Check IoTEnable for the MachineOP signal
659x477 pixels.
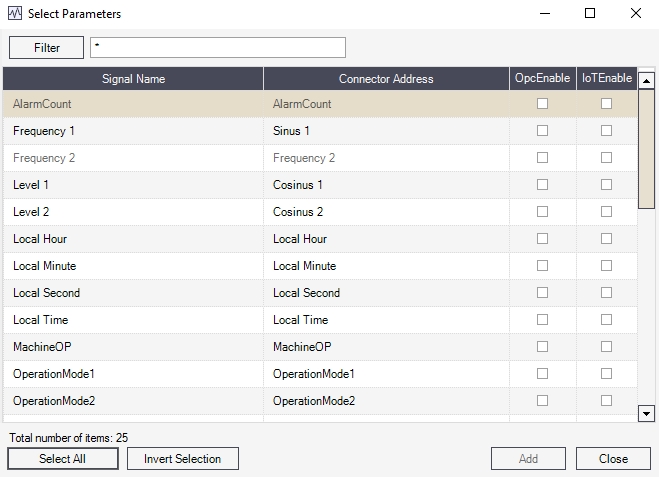coord(606,347)
